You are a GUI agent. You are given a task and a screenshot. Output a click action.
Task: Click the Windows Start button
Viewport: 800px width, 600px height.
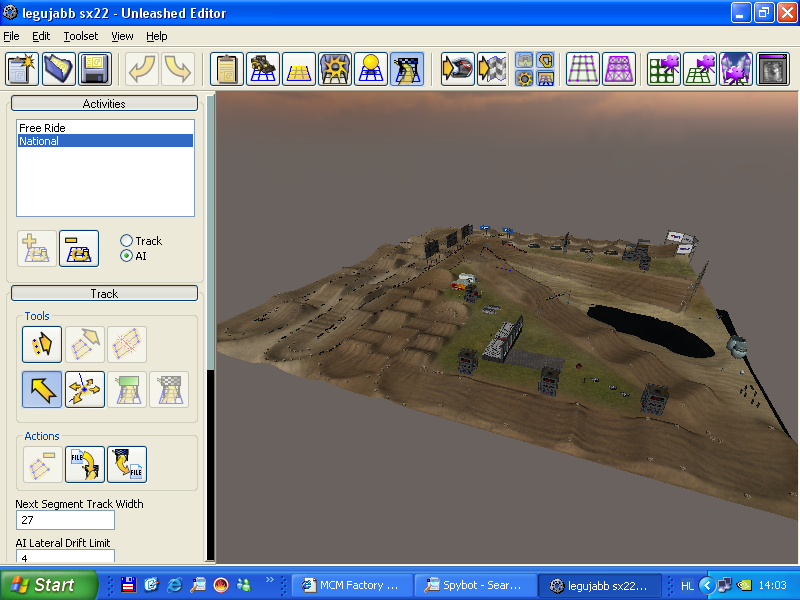tap(48, 585)
